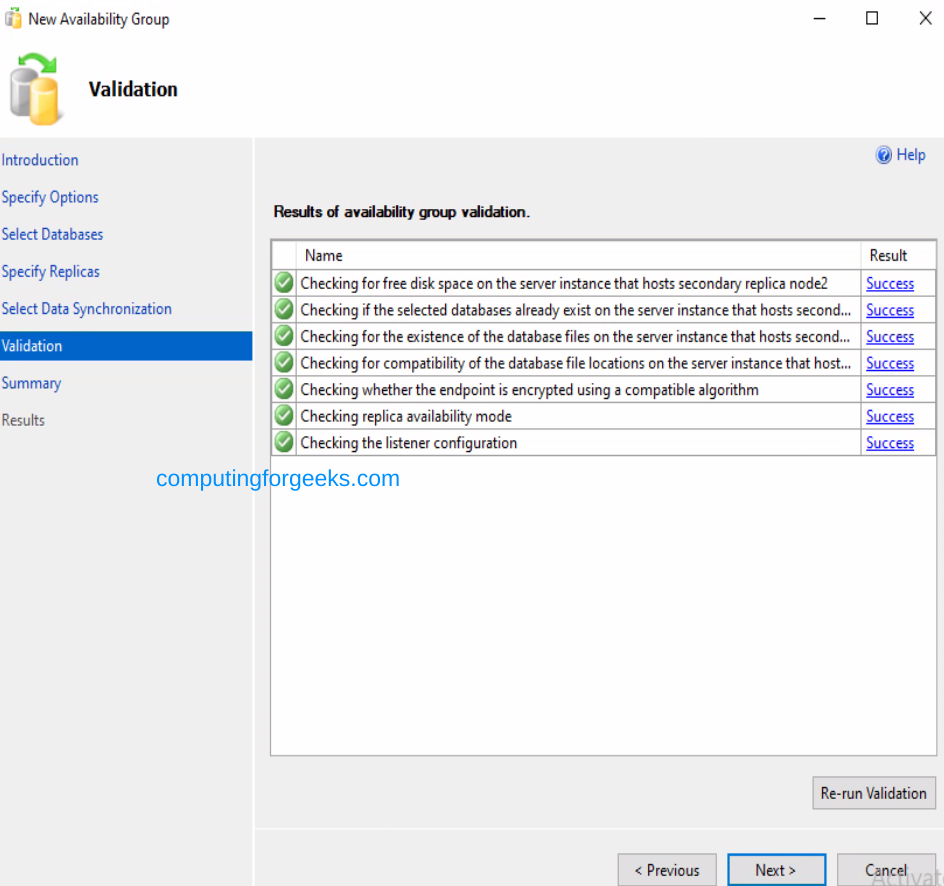The height and width of the screenshot is (886, 944).
Task: Click the New Availability Group title bar icon
Action: [x=14, y=18]
